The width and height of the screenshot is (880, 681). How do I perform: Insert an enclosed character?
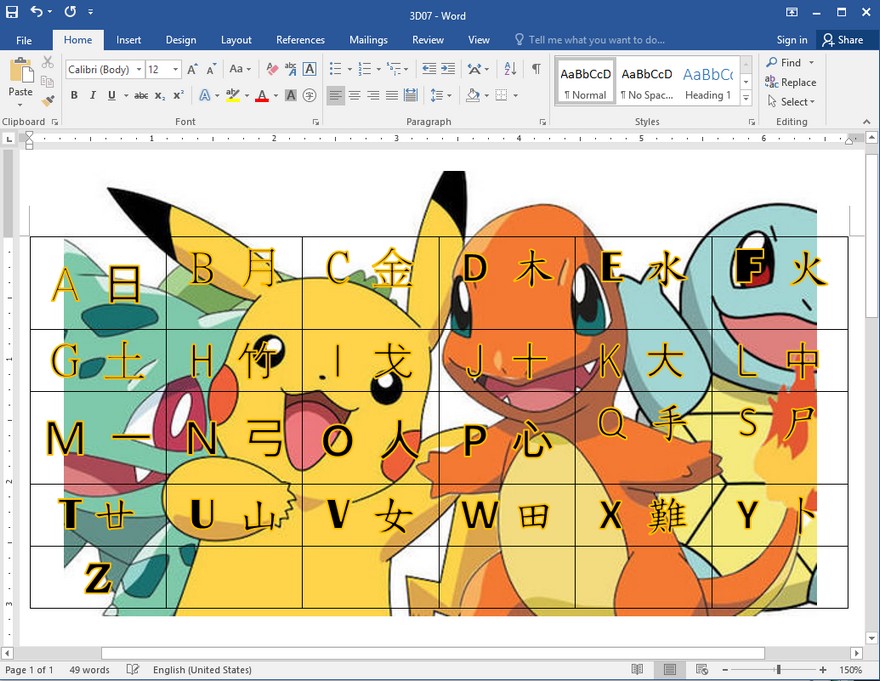[309, 95]
